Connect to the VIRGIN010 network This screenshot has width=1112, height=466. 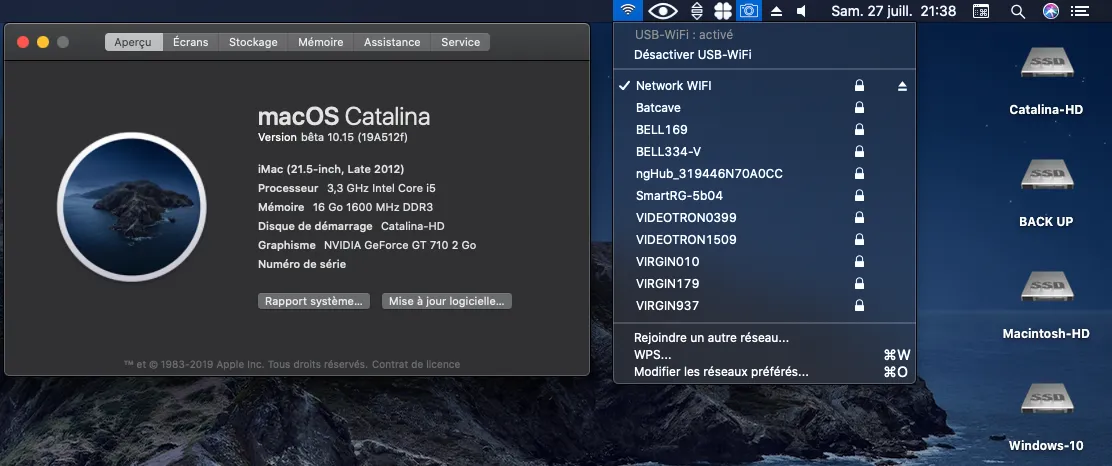coord(764,262)
